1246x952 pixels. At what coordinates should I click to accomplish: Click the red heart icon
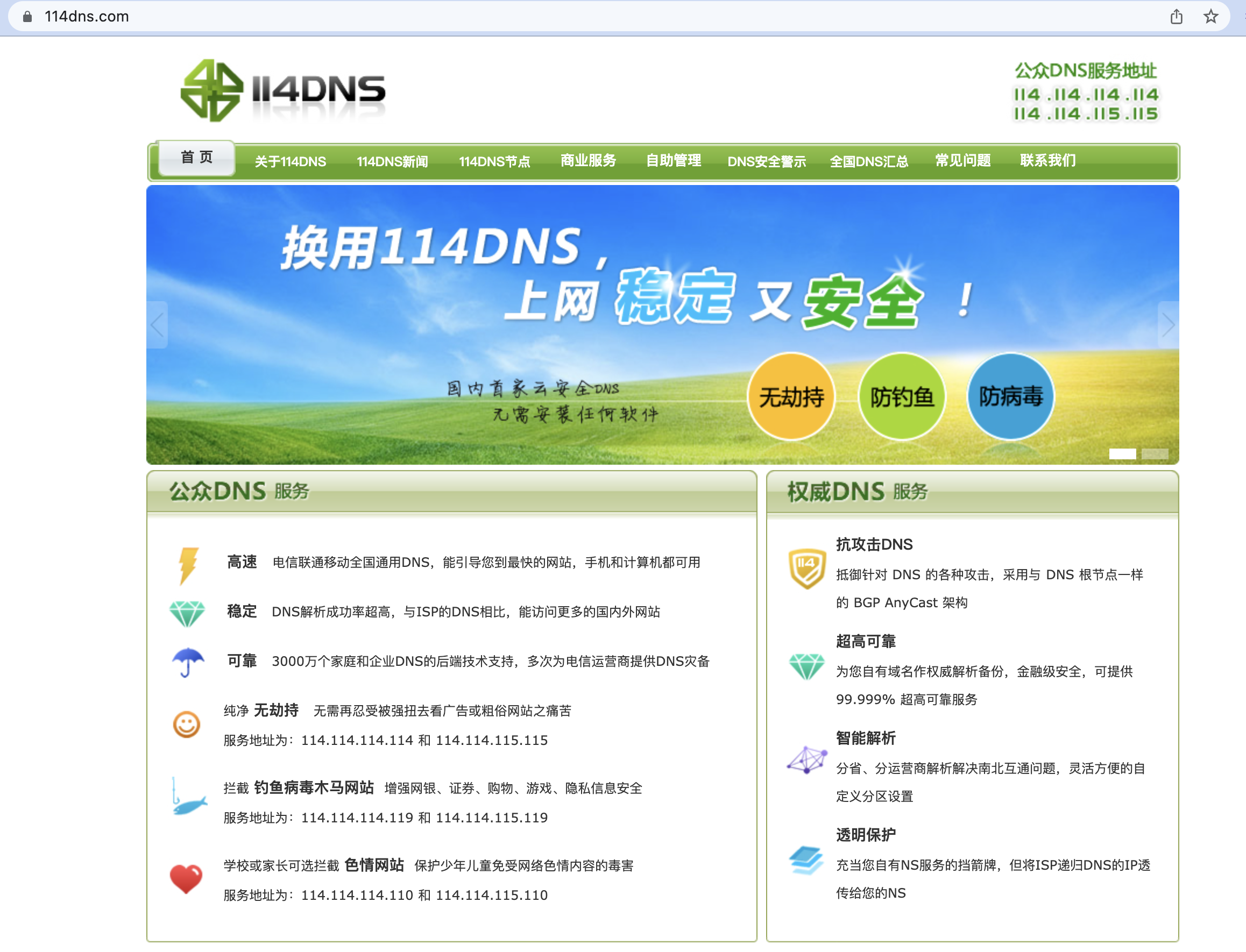pyautogui.click(x=186, y=878)
